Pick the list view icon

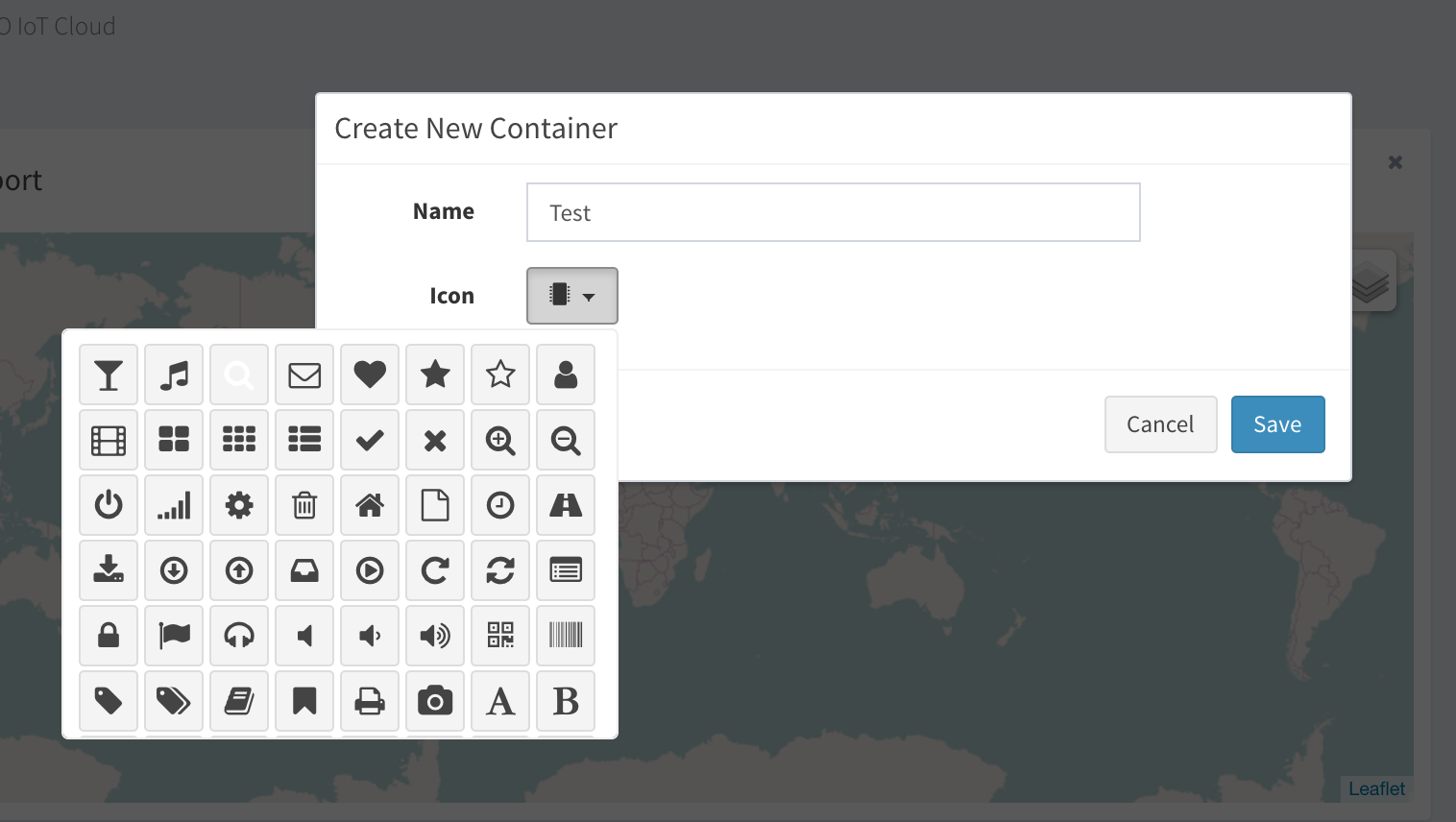[304, 440]
